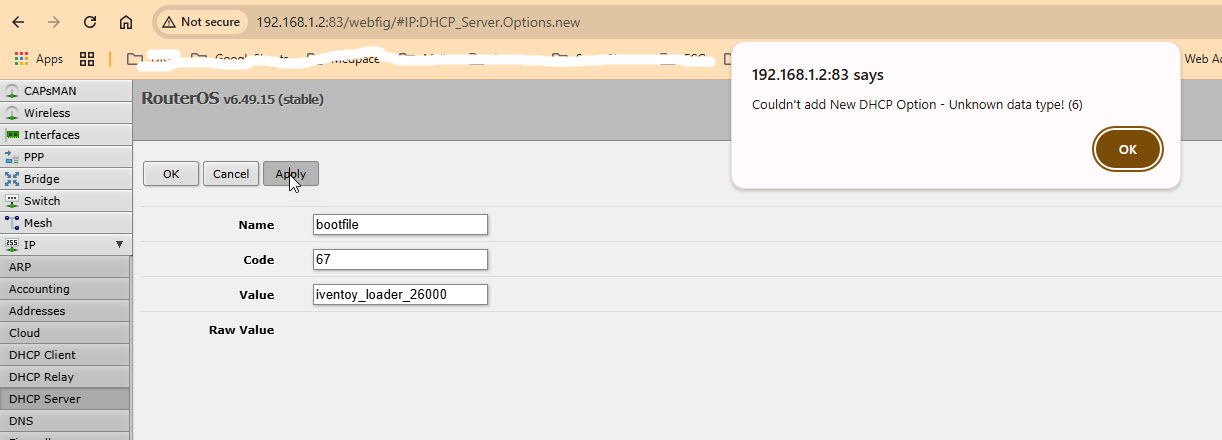
Task: Click the unknown data type error message
Action: [x=917, y=104]
